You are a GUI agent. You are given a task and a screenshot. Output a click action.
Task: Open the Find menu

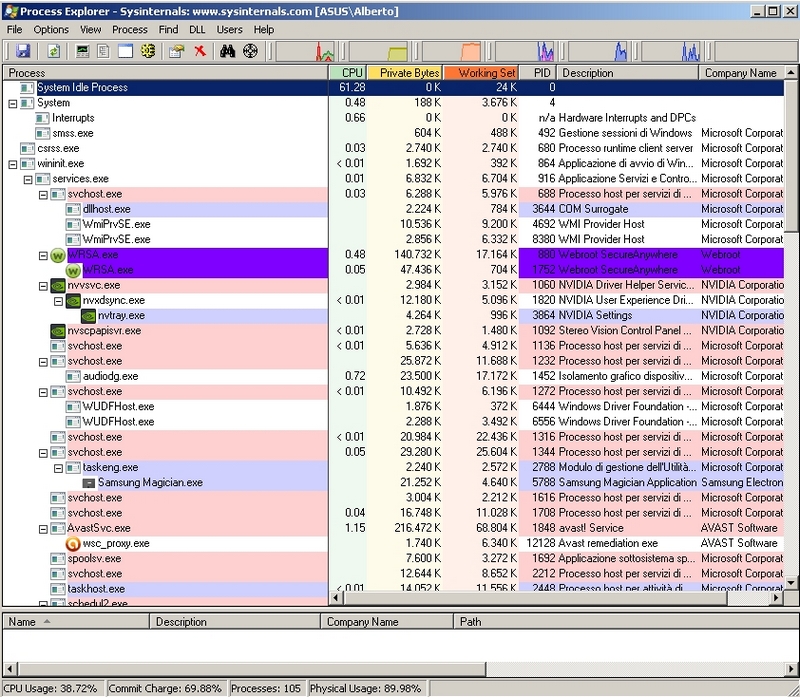[x=168, y=30]
